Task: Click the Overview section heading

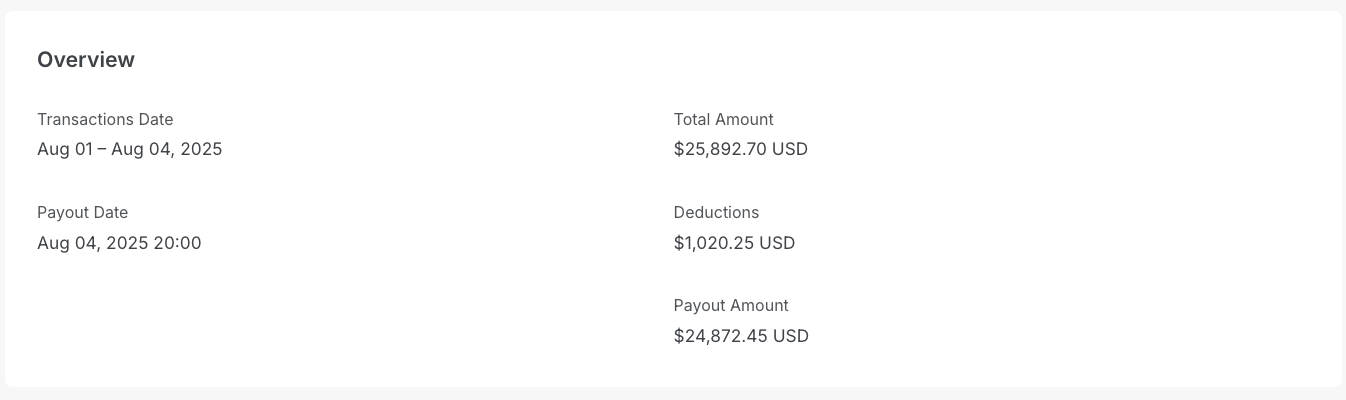Action: [86, 60]
